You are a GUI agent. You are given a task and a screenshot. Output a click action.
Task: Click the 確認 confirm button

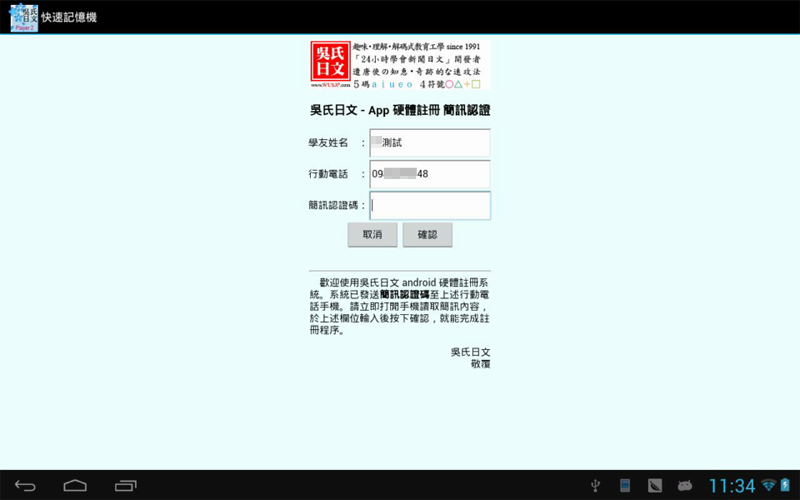point(428,235)
